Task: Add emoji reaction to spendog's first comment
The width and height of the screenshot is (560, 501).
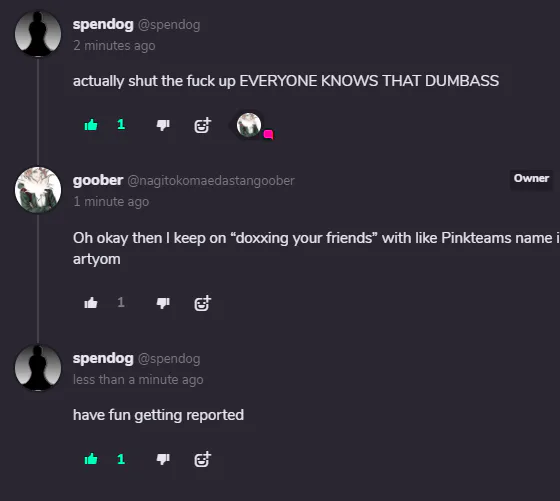Action: (x=202, y=125)
